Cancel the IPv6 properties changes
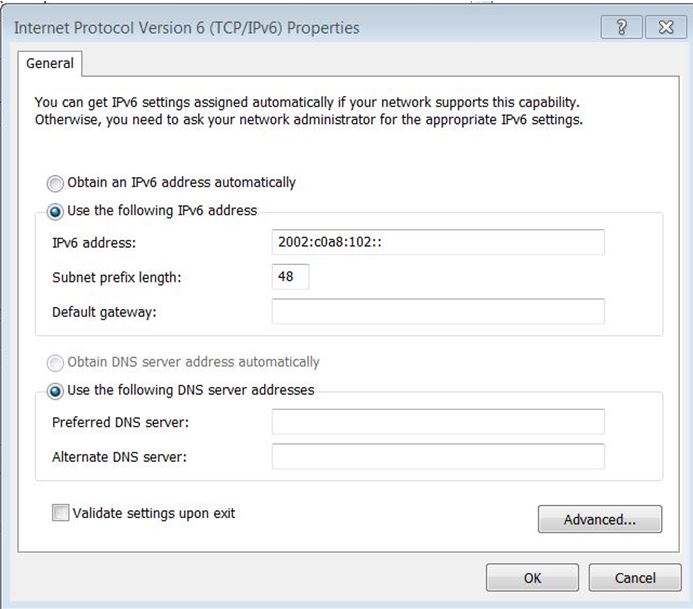 [x=634, y=577]
